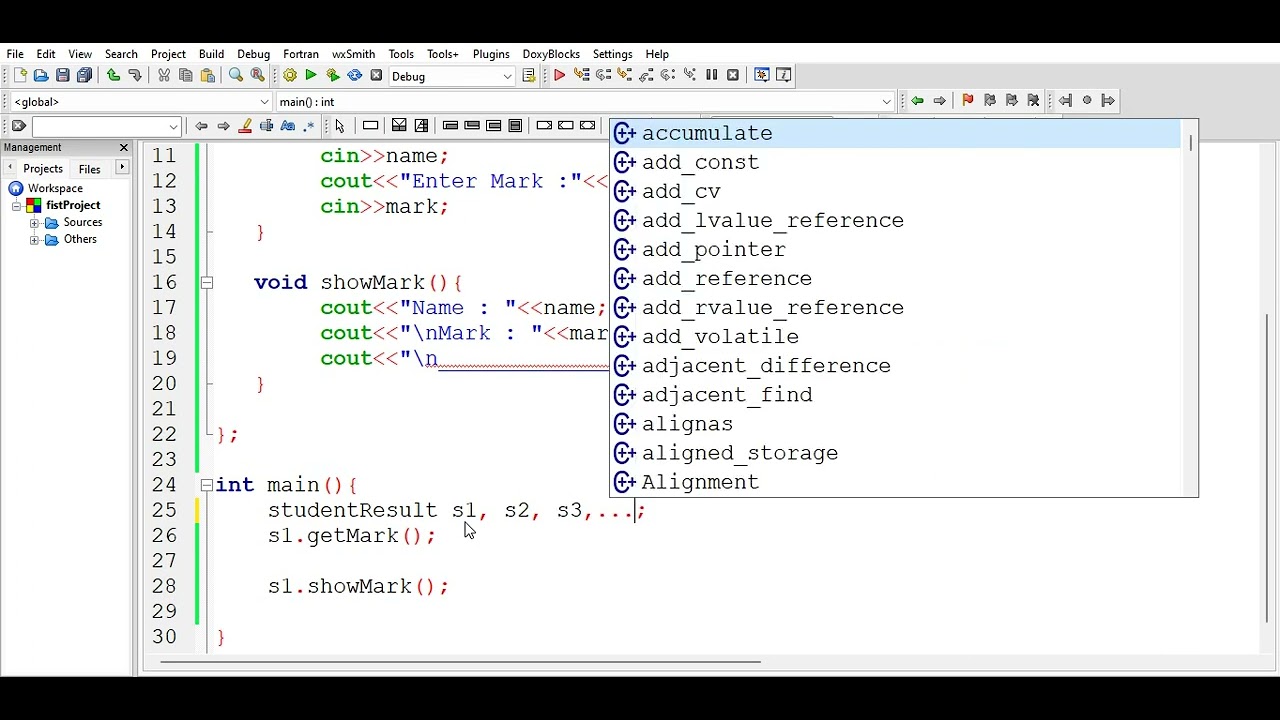
Task: Open the Build menu
Action: point(211,54)
